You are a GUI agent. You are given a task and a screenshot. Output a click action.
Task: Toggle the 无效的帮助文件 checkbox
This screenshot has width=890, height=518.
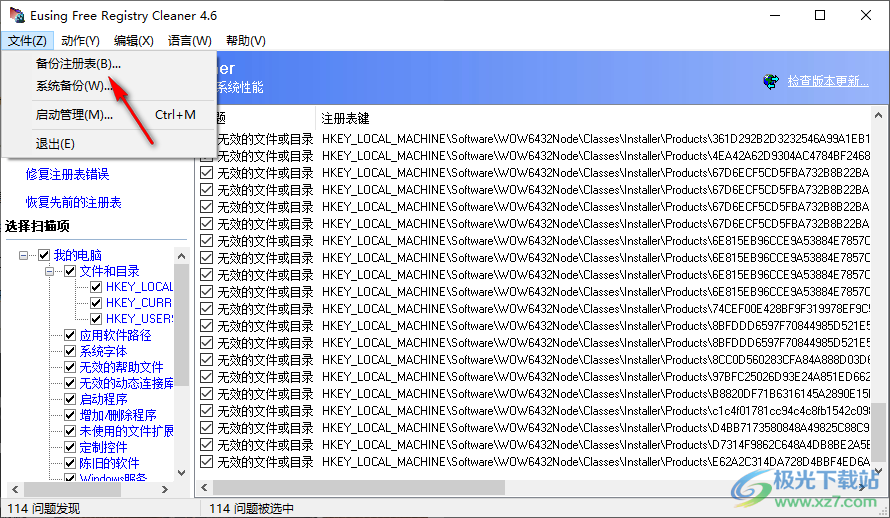tap(70, 367)
